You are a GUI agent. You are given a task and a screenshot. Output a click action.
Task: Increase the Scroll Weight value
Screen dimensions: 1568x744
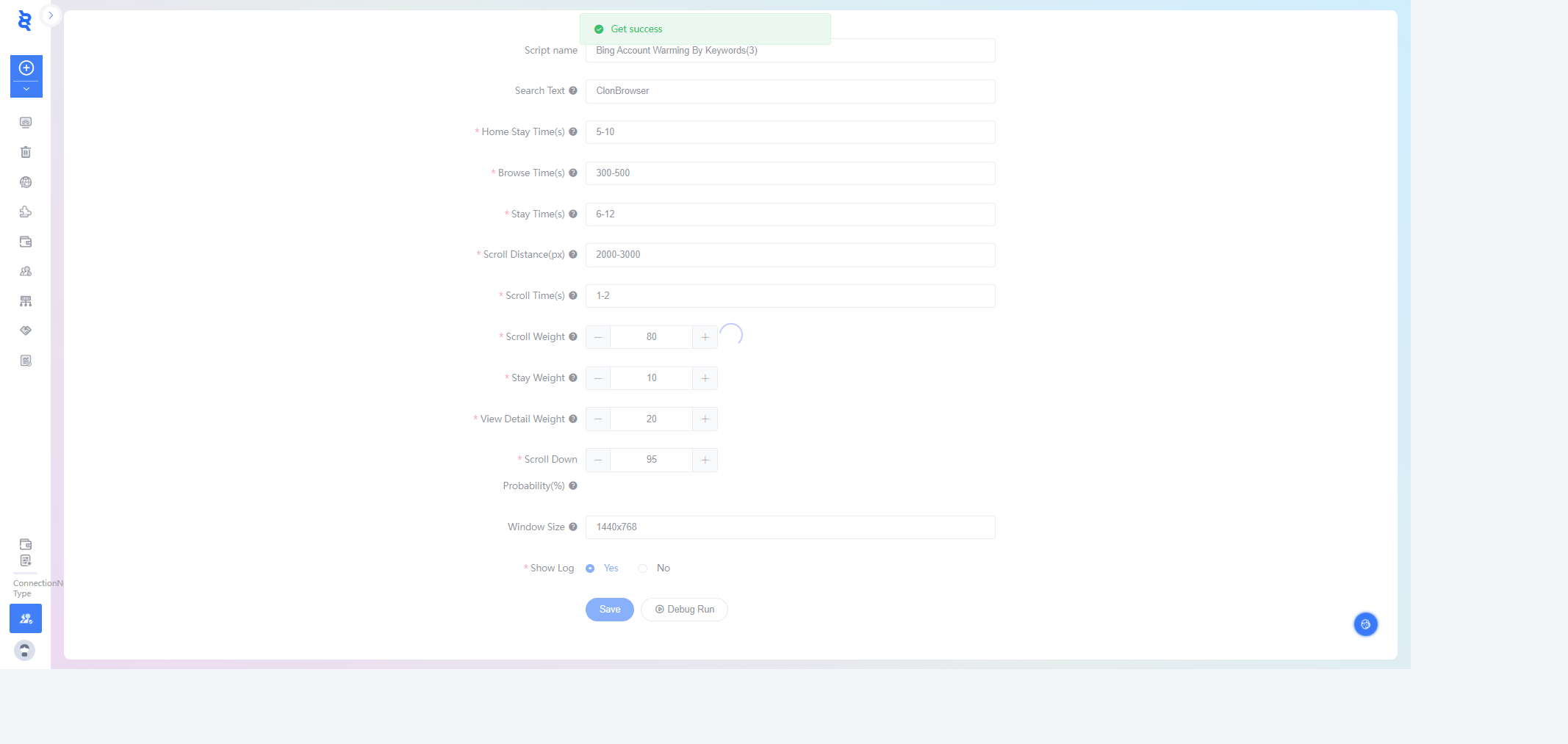coord(705,337)
